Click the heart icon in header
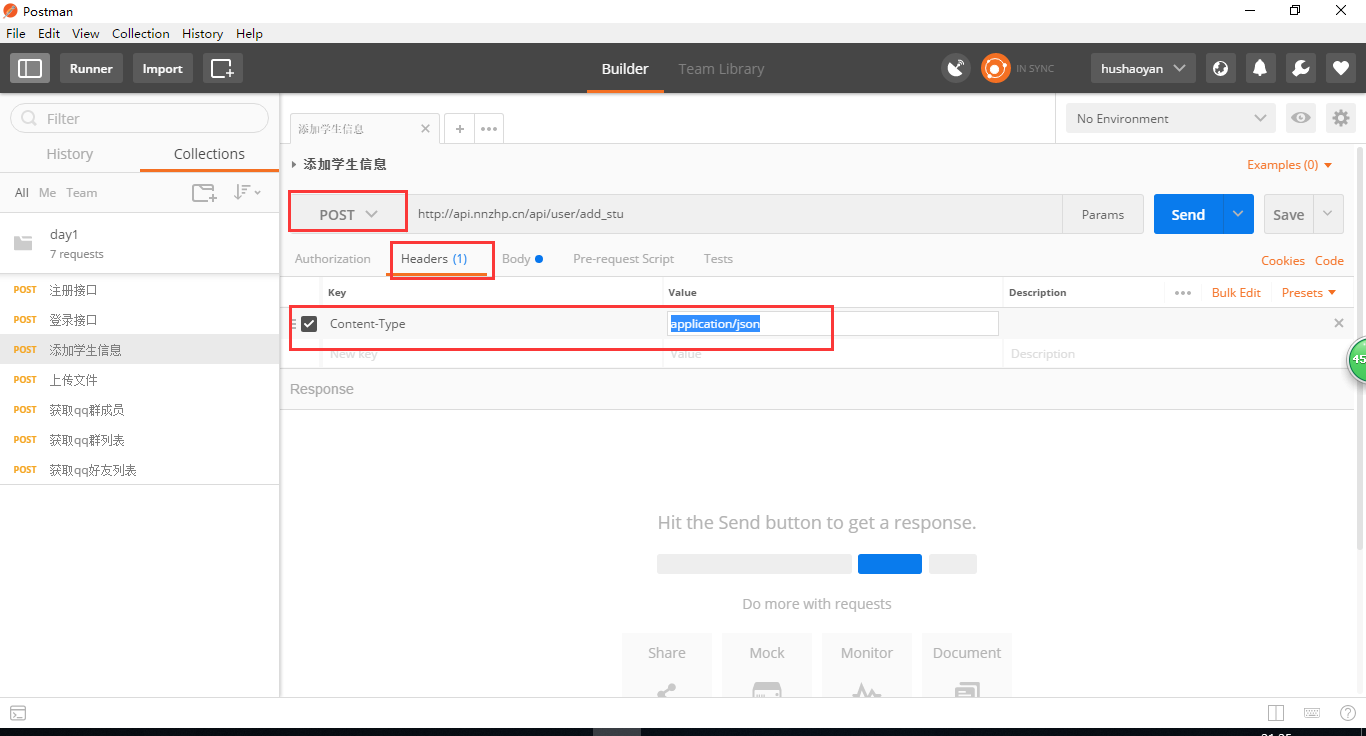This screenshot has width=1366, height=736. click(1340, 68)
